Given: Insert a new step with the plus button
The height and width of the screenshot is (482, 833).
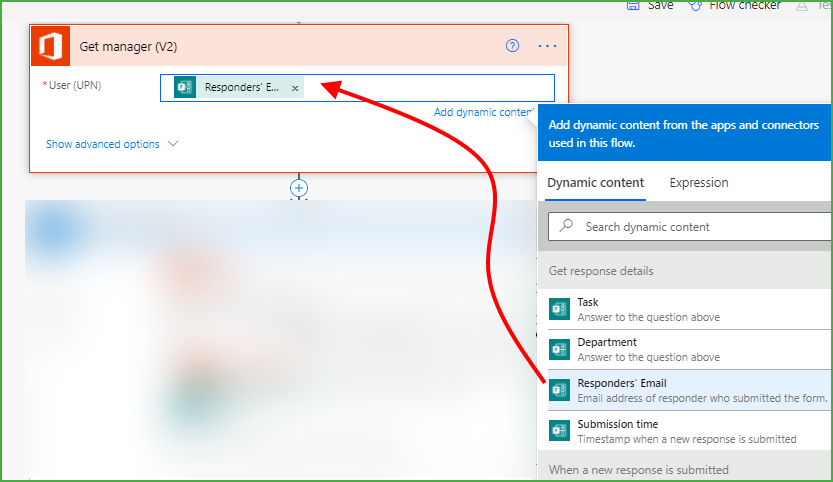Looking at the screenshot, I should [299, 188].
